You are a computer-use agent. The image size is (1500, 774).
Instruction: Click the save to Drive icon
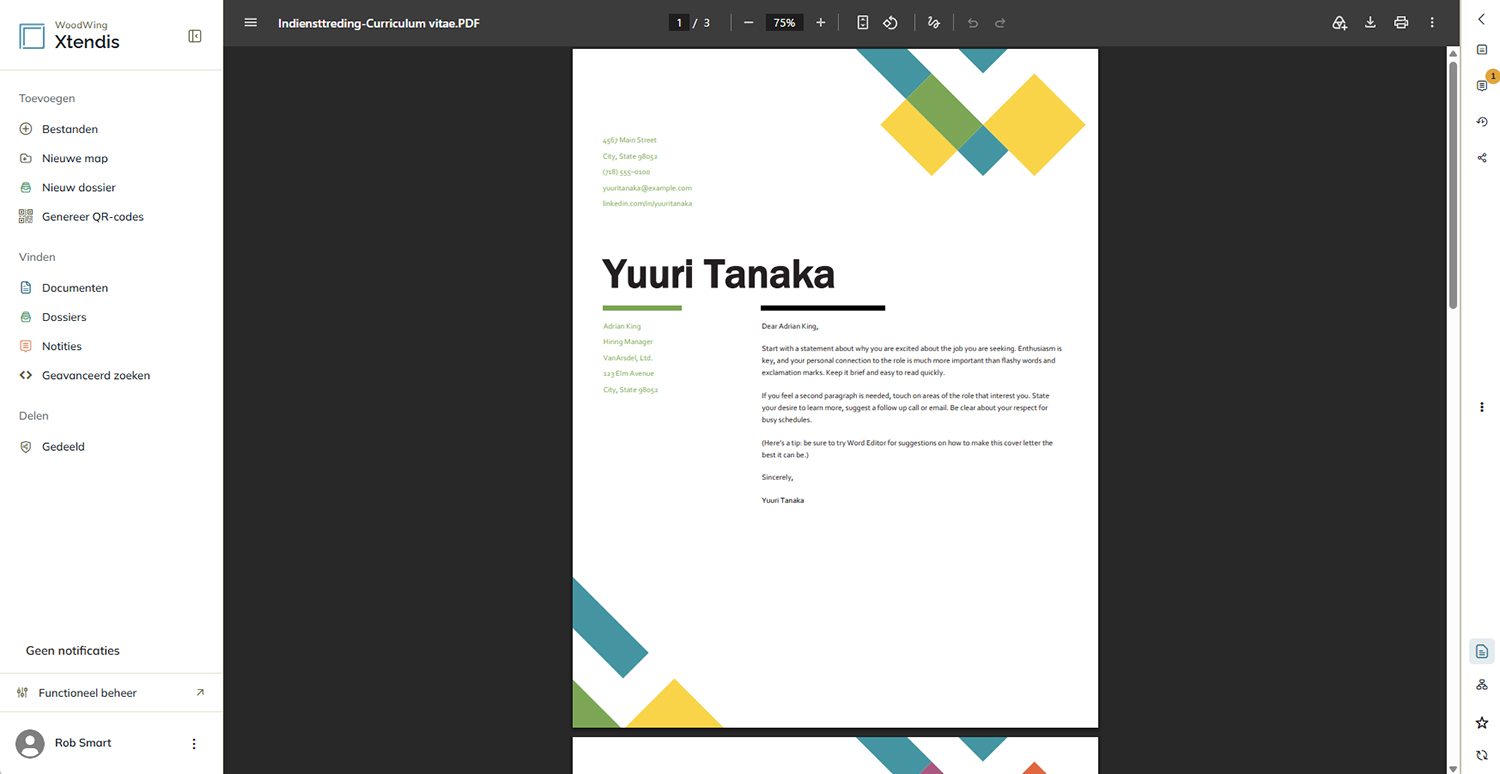[1340, 22]
